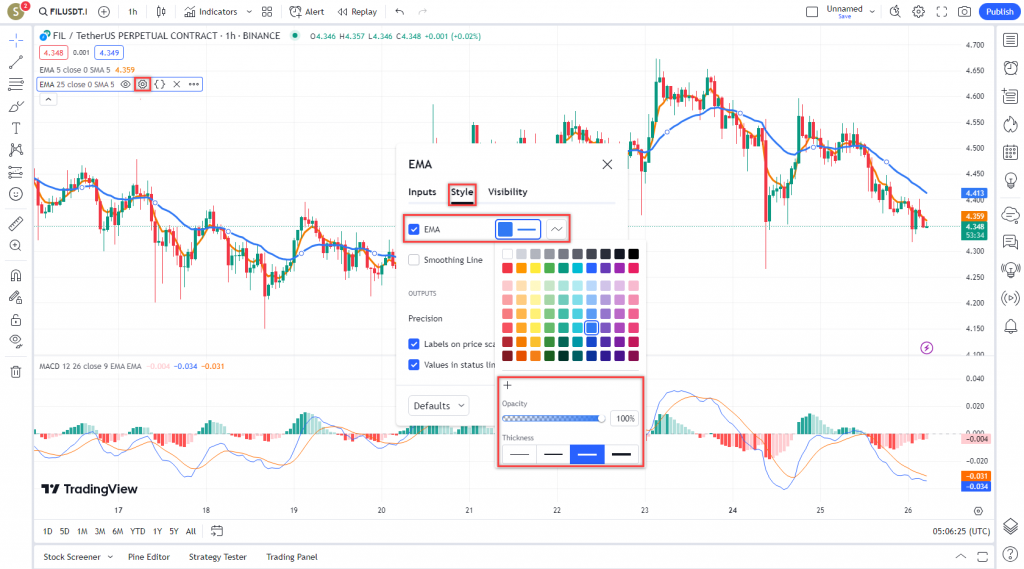The height and width of the screenshot is (569, 1024).
Task: Uncheck Values in status line
Action: tap(413, 365)
